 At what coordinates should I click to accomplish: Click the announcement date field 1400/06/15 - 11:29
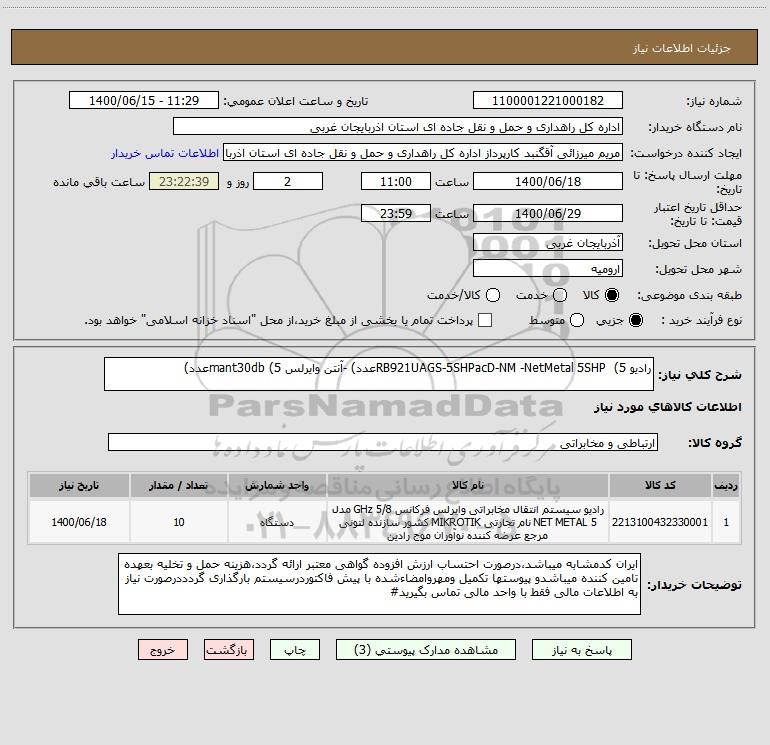[x=144, y=100]
